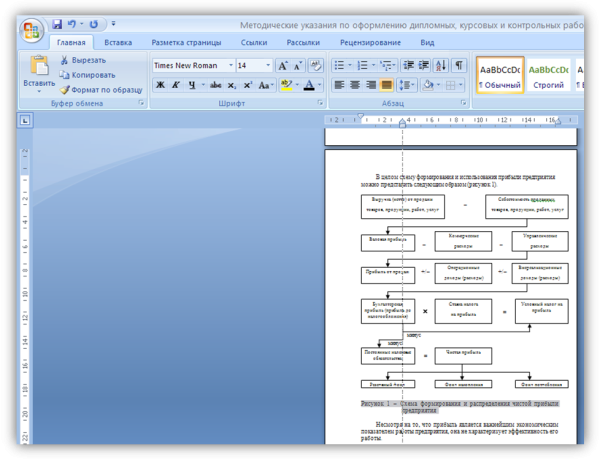
Task: Increase font size with grow font icon
Action: coord(284,65)
